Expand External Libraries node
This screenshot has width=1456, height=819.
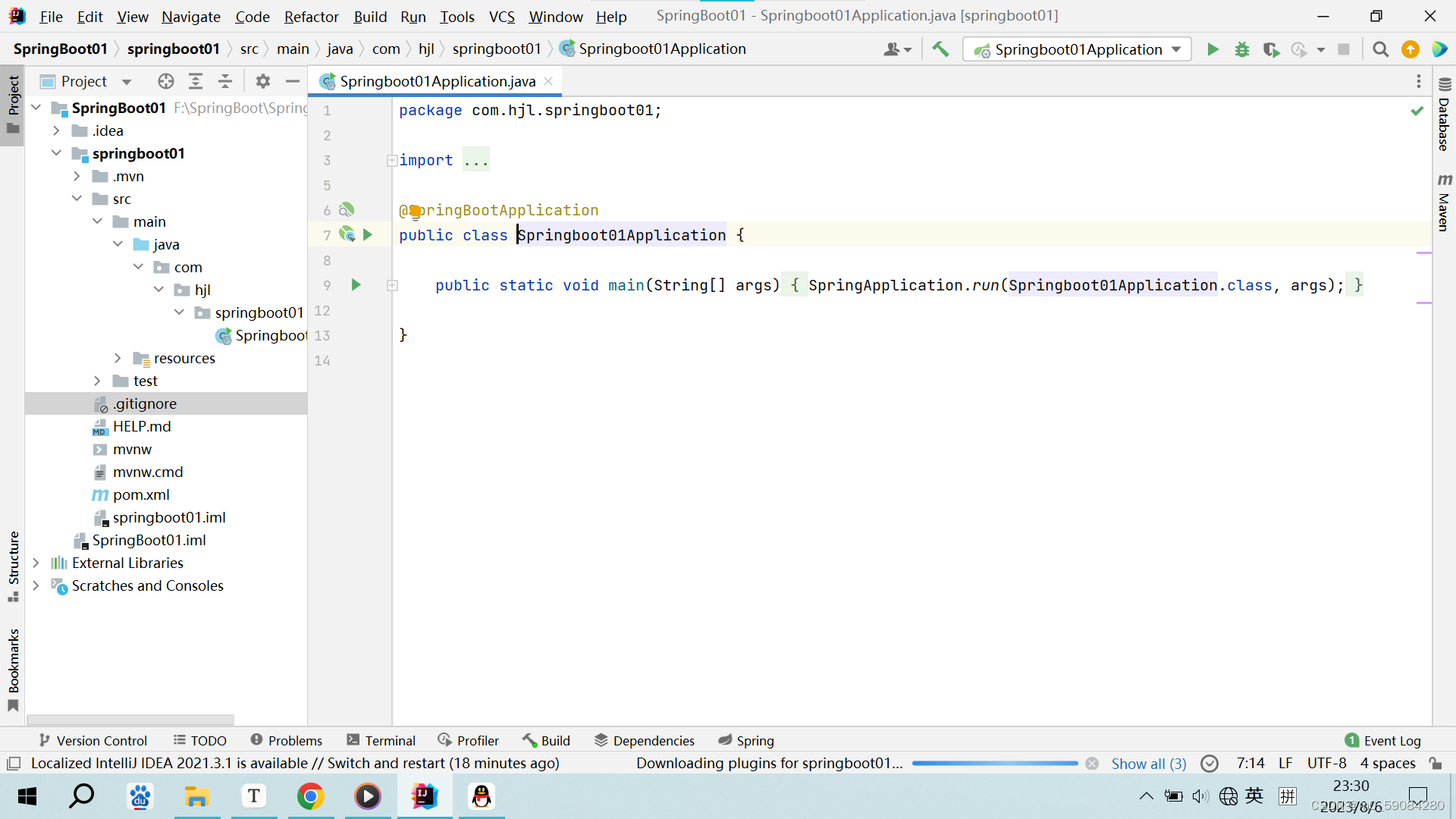click(36, 563)
